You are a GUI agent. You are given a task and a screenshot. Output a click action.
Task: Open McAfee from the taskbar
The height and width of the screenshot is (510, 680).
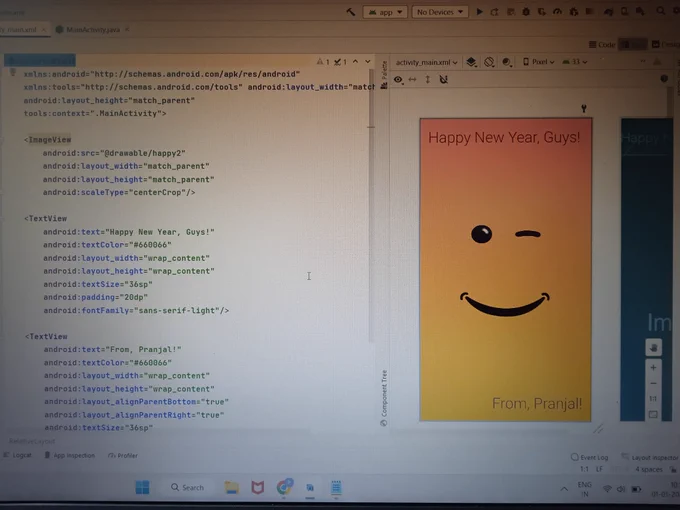coord(258,487)
